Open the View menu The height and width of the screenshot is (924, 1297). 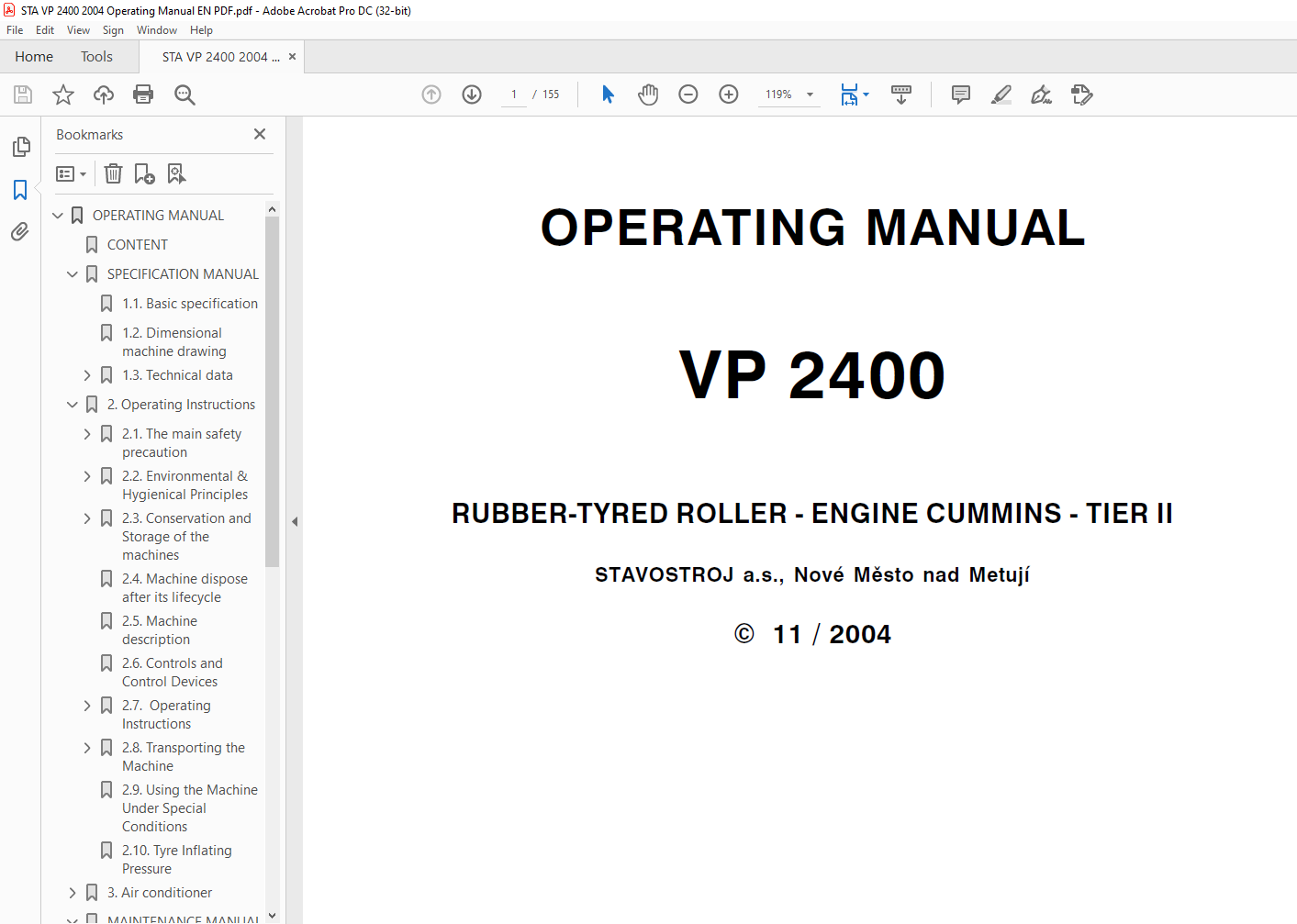coord(78,30)
